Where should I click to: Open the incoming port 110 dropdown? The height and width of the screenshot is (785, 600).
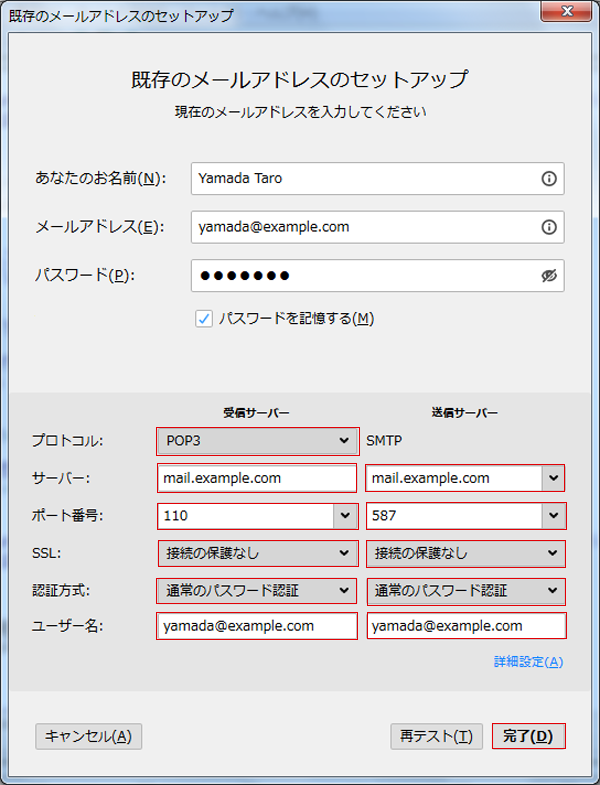pos(345,516)
